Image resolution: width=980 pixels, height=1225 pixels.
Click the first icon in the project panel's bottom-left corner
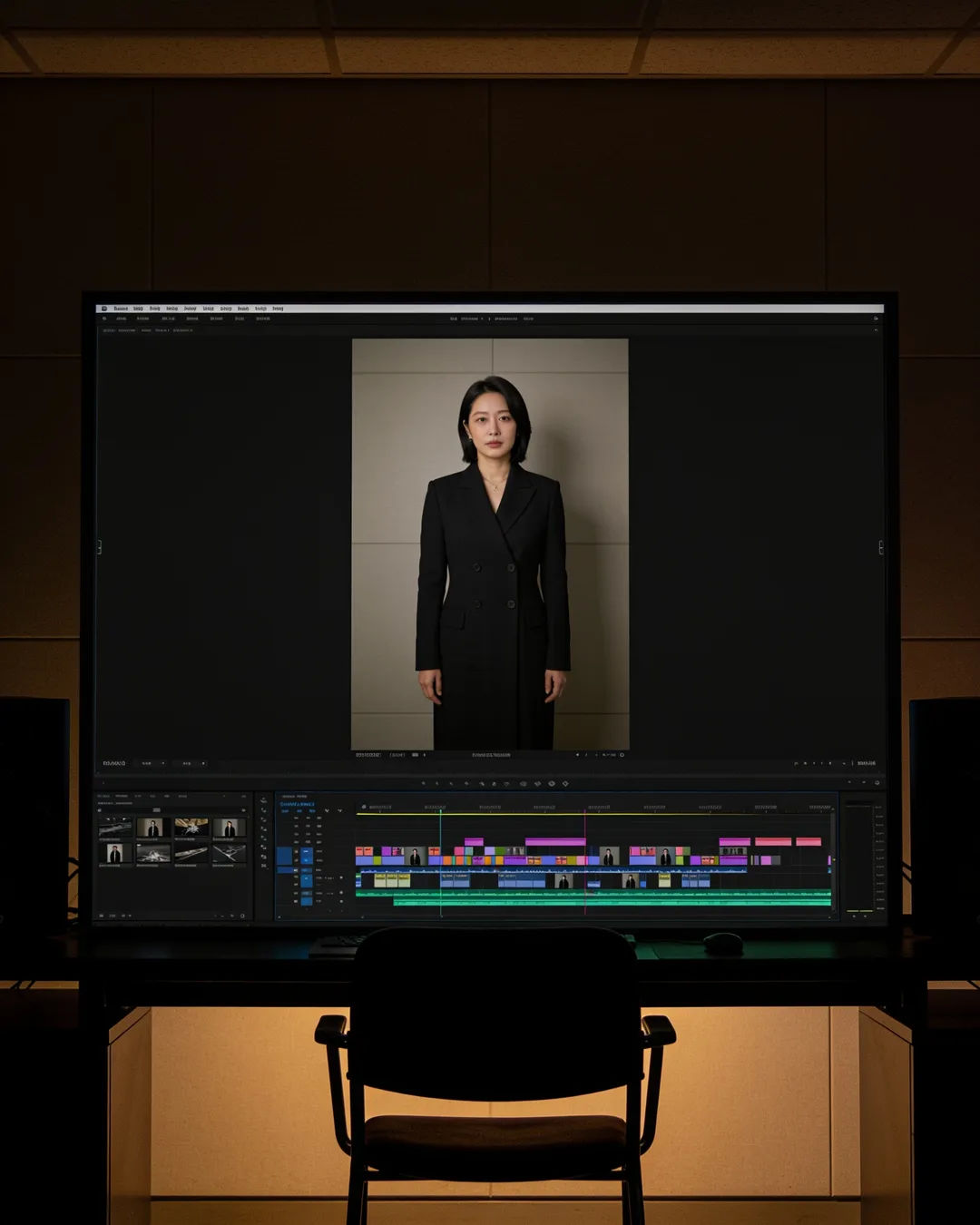click(x=101, y=916)
